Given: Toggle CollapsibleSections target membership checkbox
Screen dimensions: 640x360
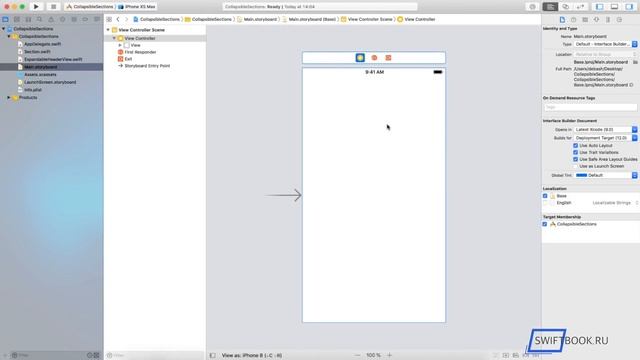Looking at the screenshot, I should click(x=545, y=224).
